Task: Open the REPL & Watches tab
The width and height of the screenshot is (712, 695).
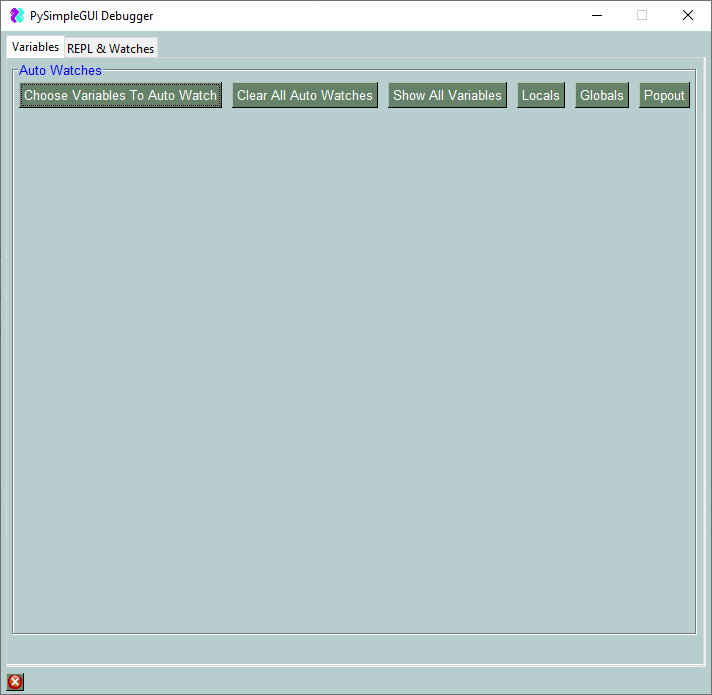Action: pyautogui.click(x=110, y=48)
